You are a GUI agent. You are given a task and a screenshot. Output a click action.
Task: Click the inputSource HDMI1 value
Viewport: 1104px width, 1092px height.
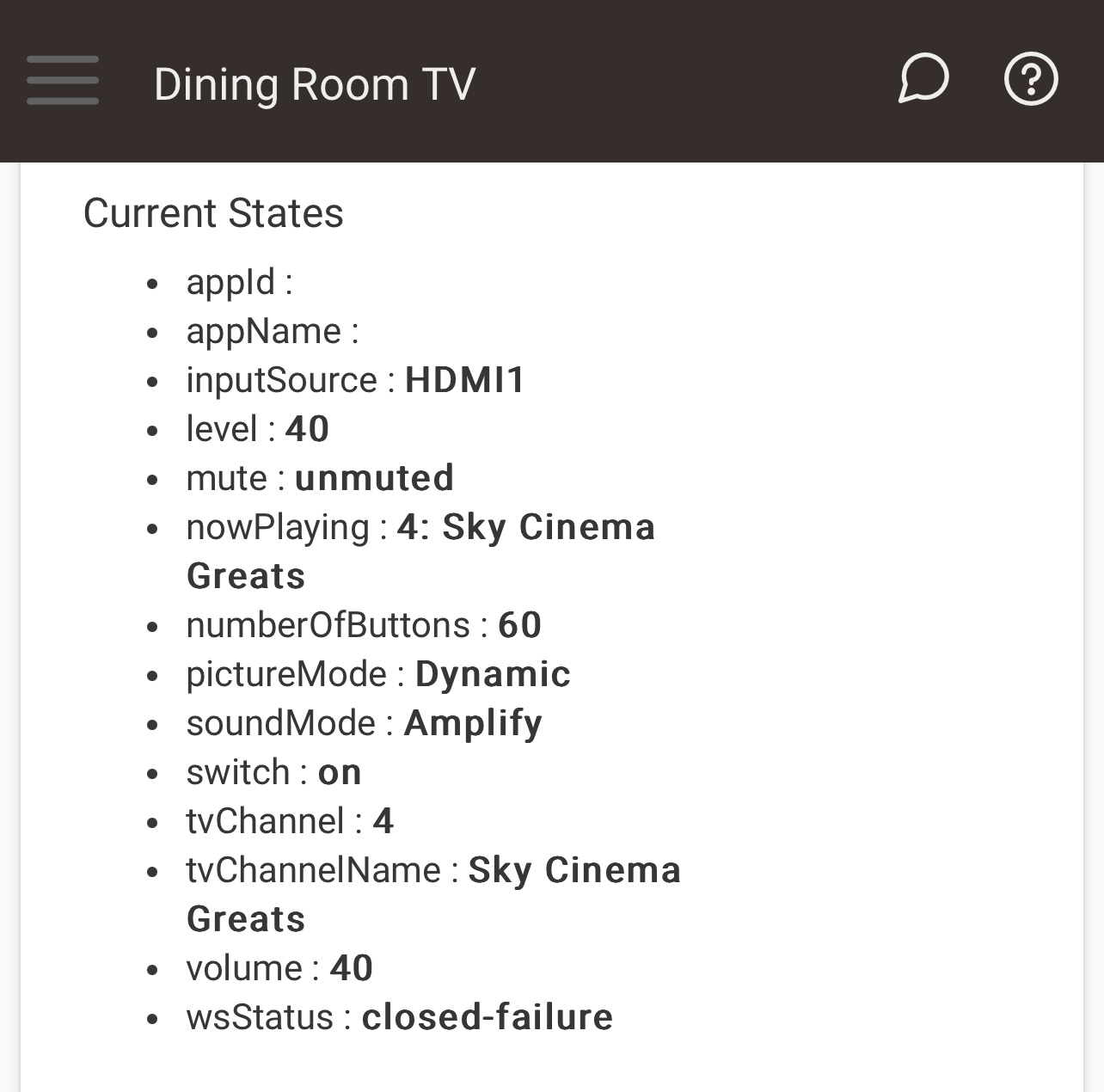coord(465,380)
